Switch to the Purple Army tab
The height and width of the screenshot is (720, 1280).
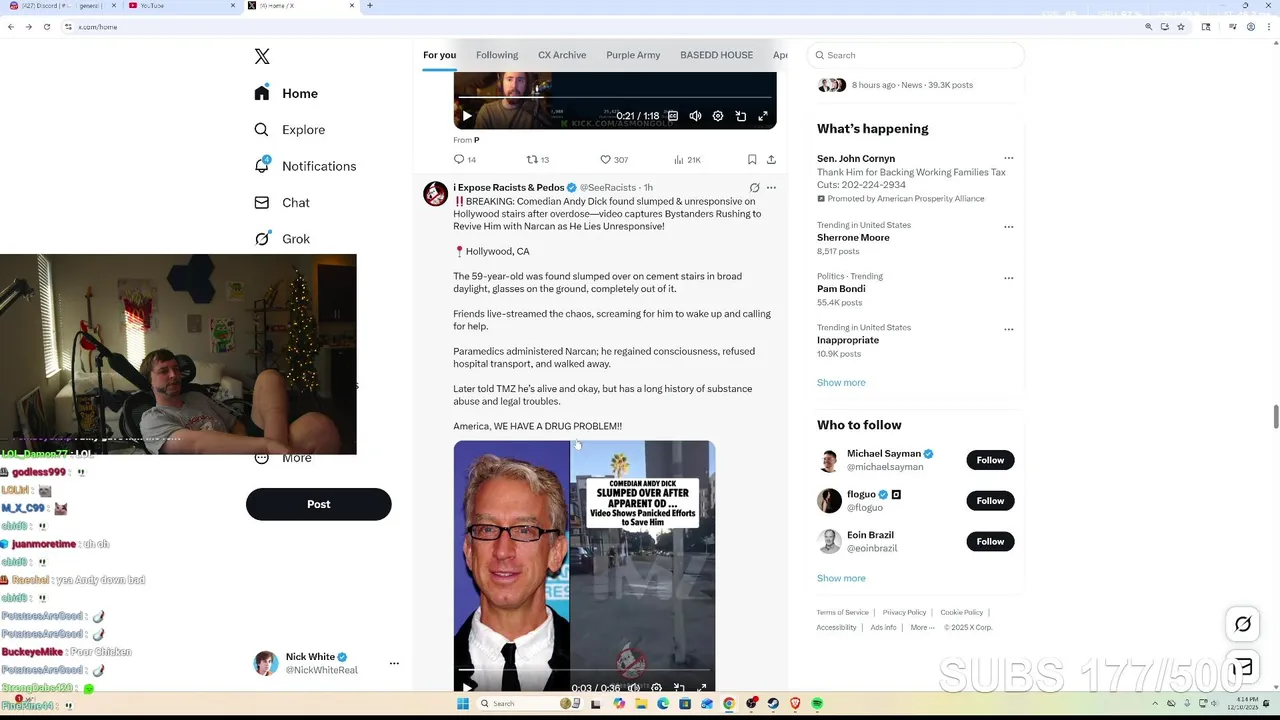(633, 55)
